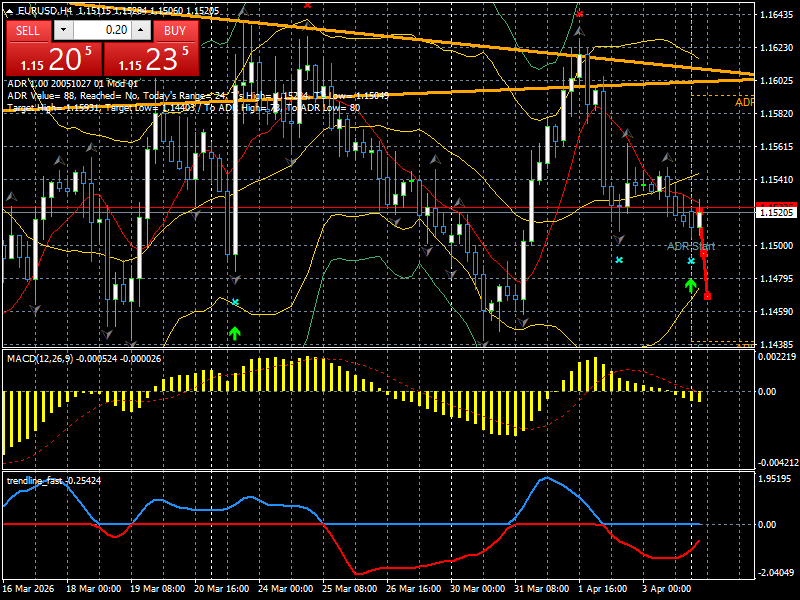Click the 0.00 level on trendline scale
Image resolution: width=800 pixels, height=600 pixels.
pyautogui.click(x=767, y=524)
